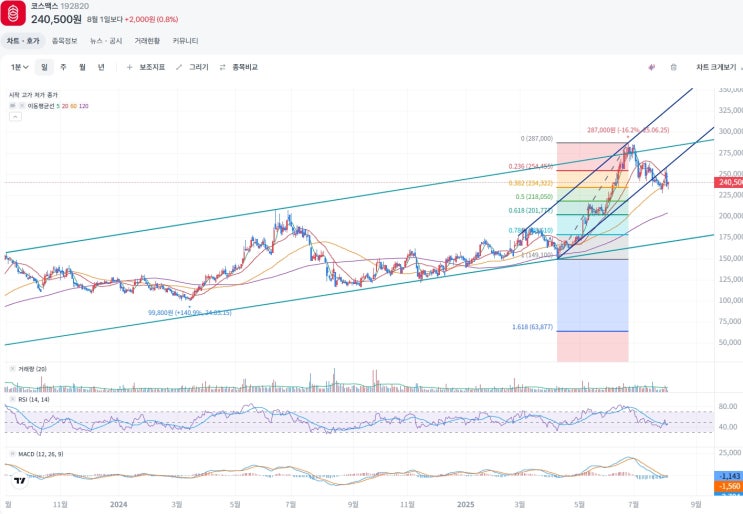The width and height of the screenshot is (743, 514).
Task: Remove the 거래량 (20) volume indicator via X icon
Action: [x=13, y=369]
